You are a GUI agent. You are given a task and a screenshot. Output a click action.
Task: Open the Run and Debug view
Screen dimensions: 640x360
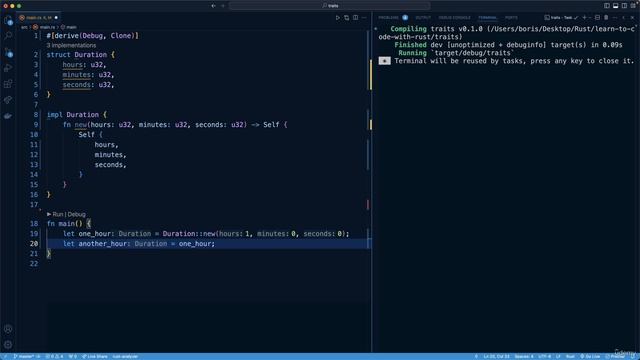click(8, 68)
